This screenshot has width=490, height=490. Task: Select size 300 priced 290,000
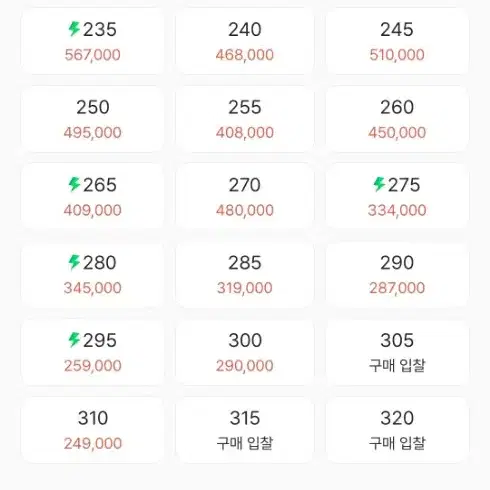click(x=245, y=352)
